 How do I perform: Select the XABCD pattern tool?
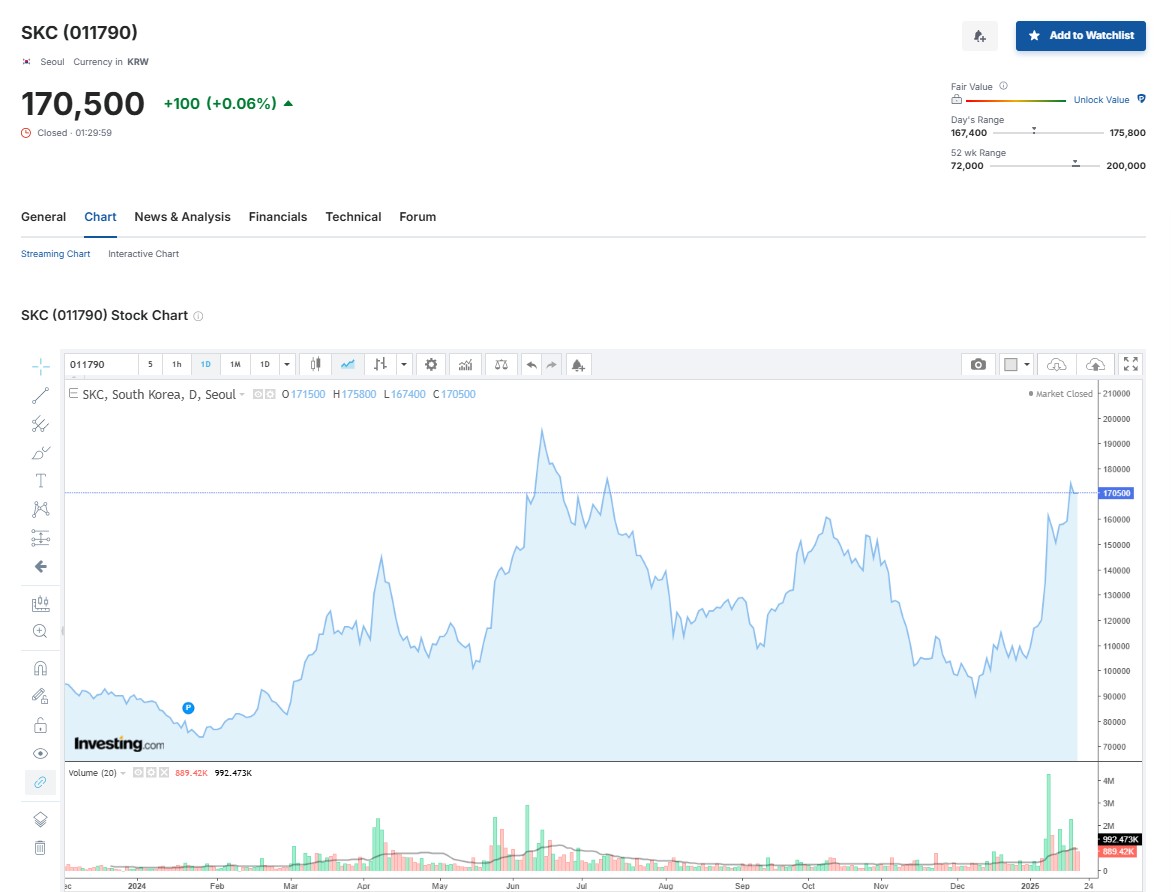[40, 510]
